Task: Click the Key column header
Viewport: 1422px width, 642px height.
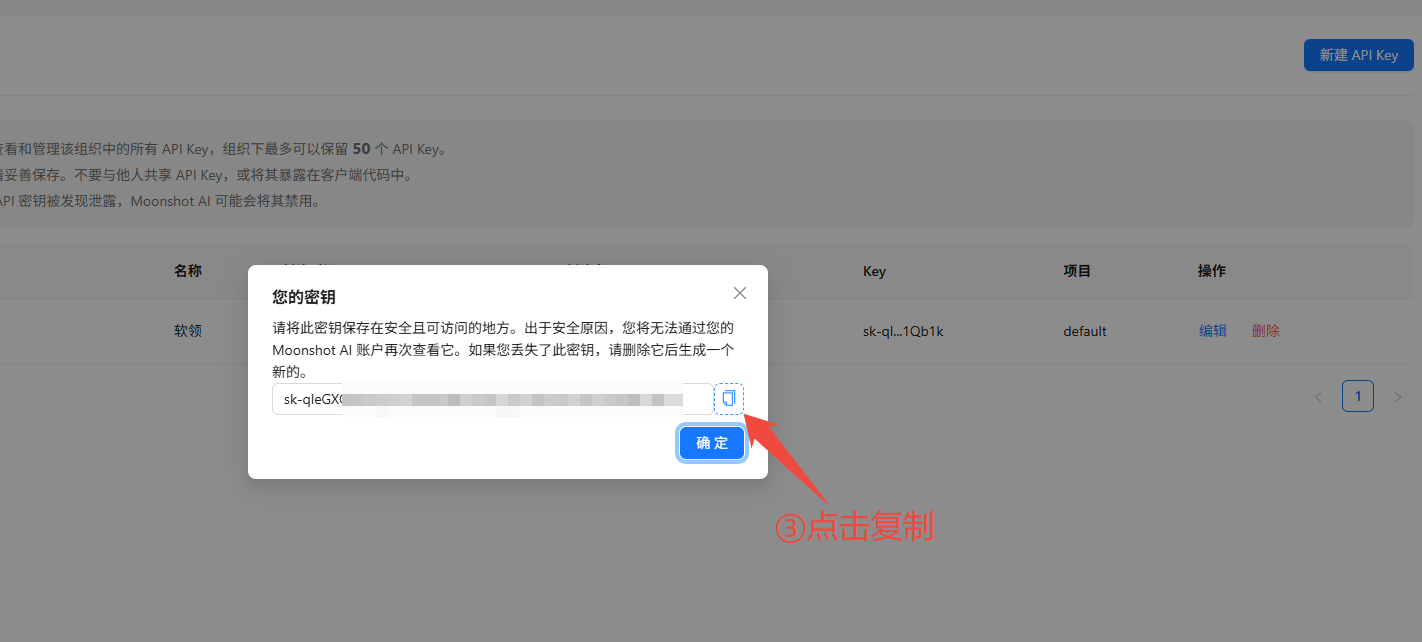Action: pyautogui.click(x=873, y=271)
